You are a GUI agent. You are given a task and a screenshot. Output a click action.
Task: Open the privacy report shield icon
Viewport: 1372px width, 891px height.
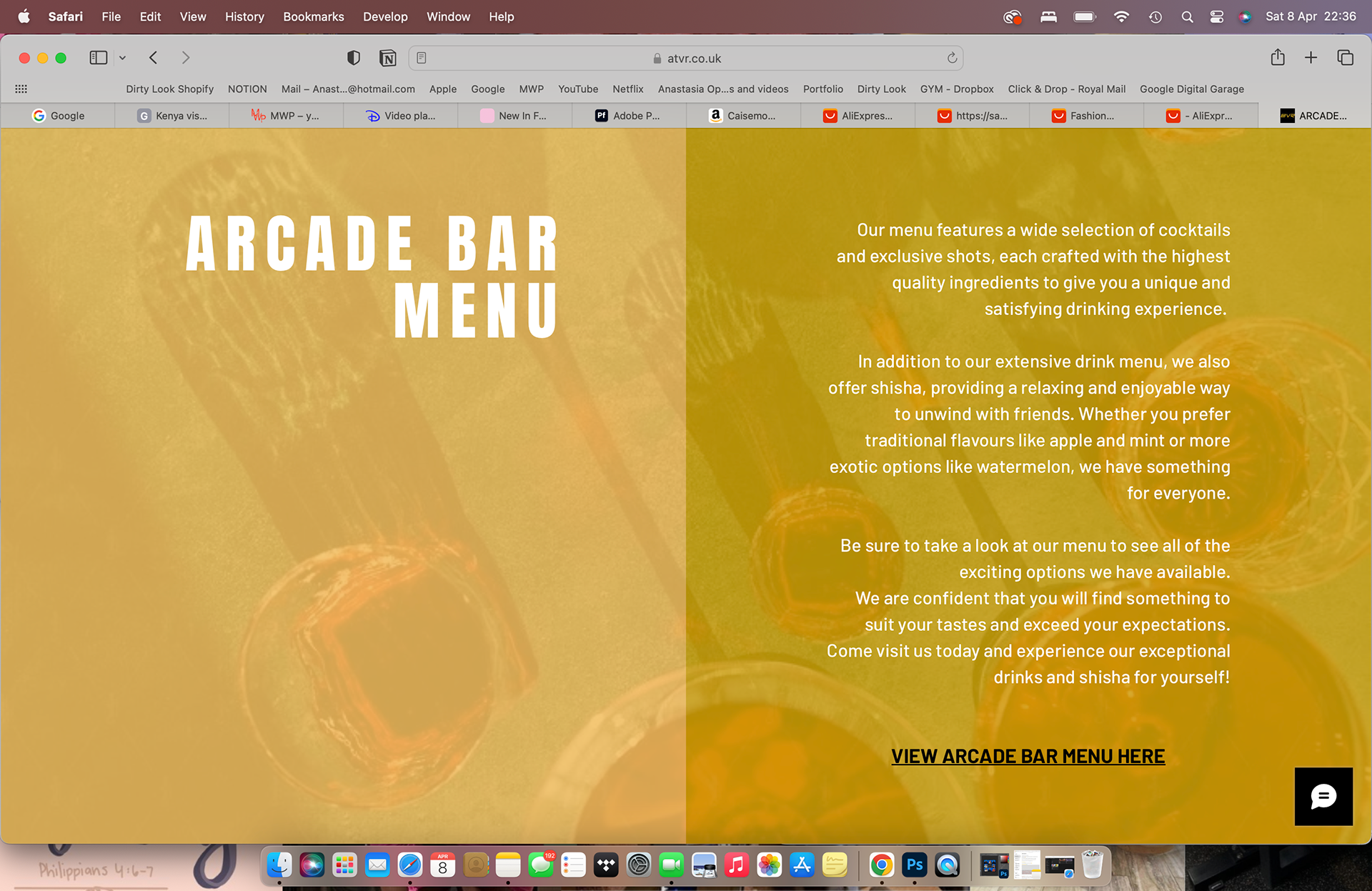(x=353, y=58)
